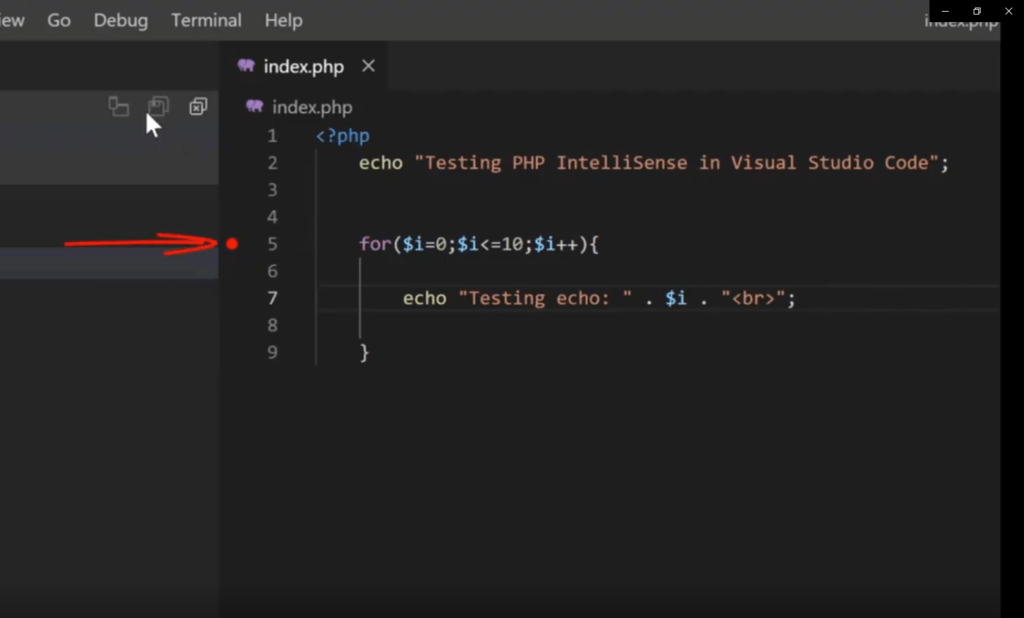Click the restore window icon
The image size is (1024, 618).
pyautogui.click(x=976, y=11)
